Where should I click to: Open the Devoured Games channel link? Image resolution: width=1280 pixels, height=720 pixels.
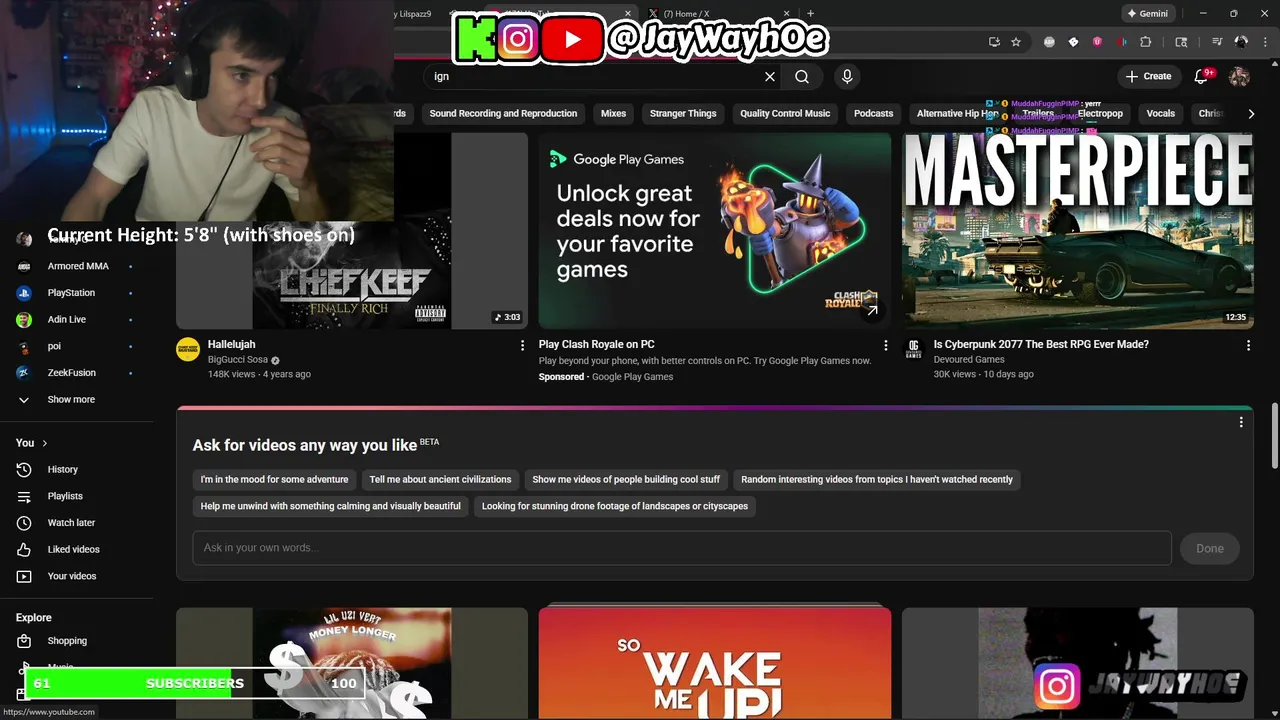point(969,360)
